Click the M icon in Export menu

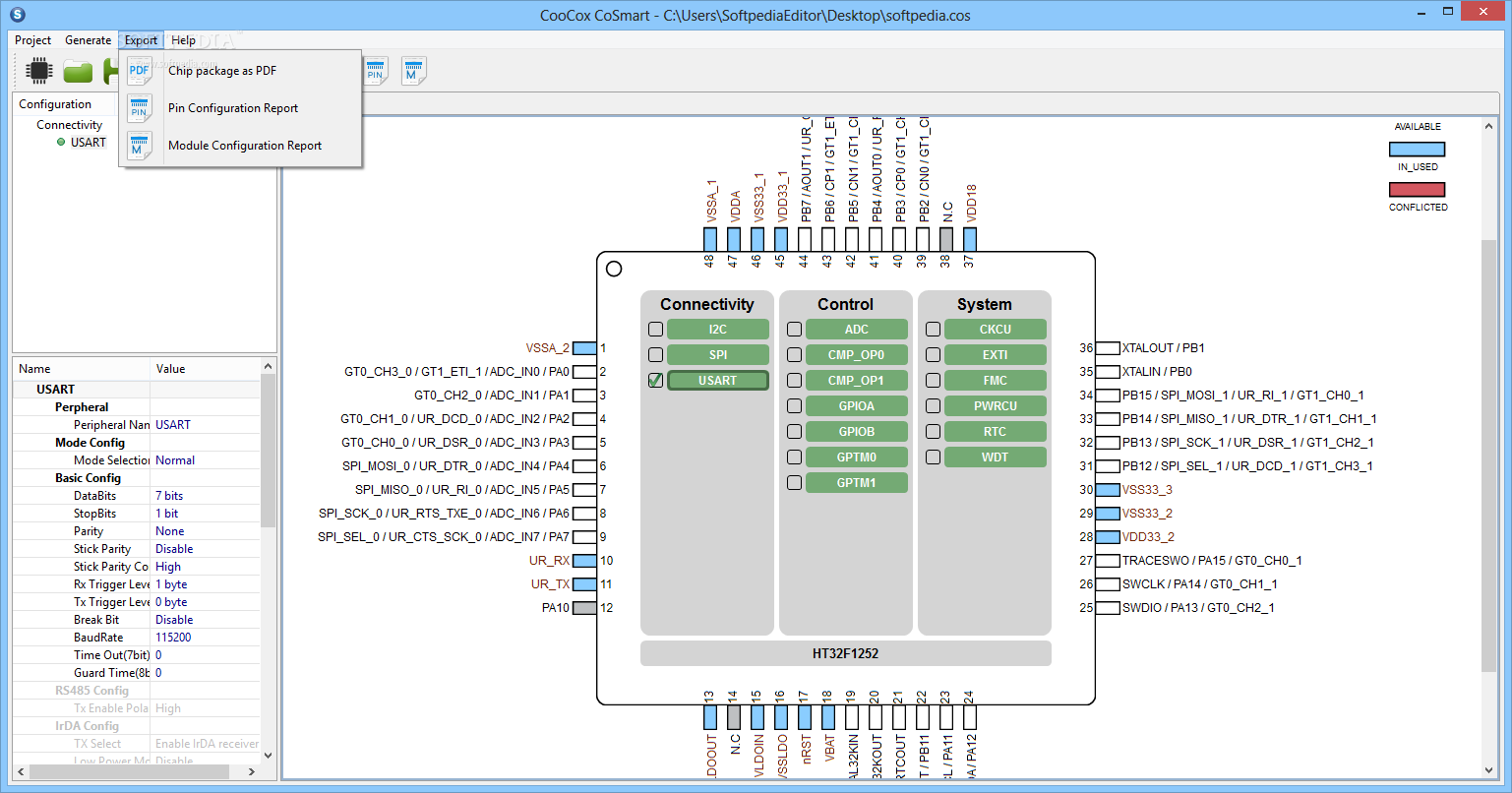click(x=140, y=146)
